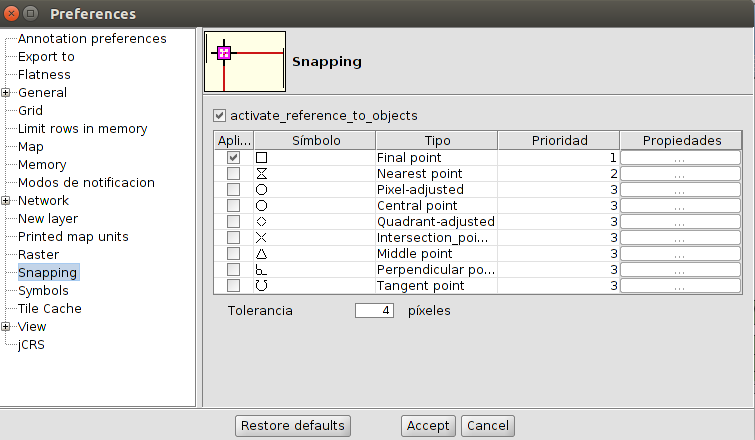This screenshot has width=755, height=440.
Task: Click the Pixel-adjusted circle symbol
Action: point(262,190)
